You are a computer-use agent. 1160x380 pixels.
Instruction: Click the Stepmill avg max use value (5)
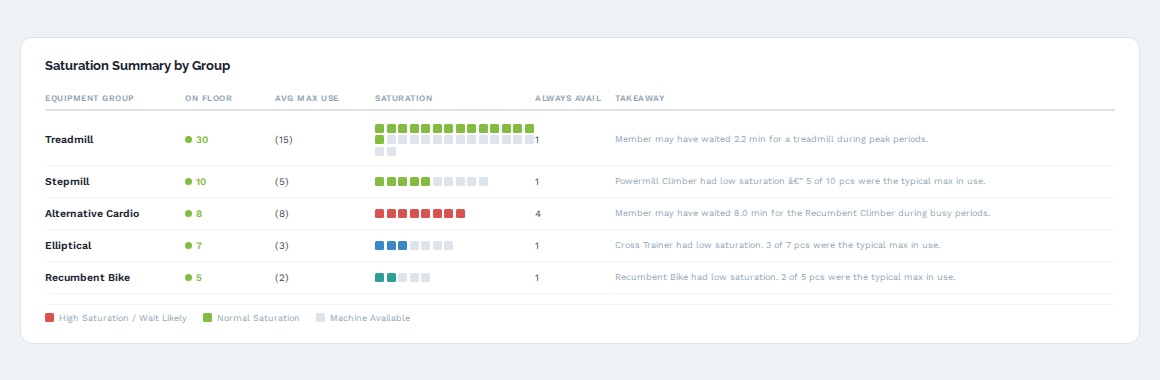[282, 182]
